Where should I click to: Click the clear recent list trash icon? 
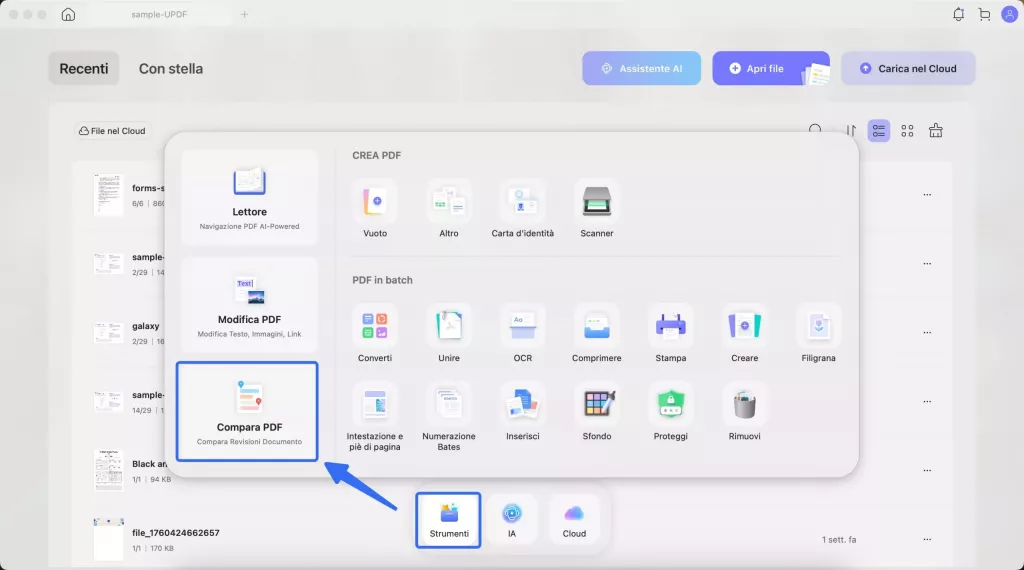point(936,131)
